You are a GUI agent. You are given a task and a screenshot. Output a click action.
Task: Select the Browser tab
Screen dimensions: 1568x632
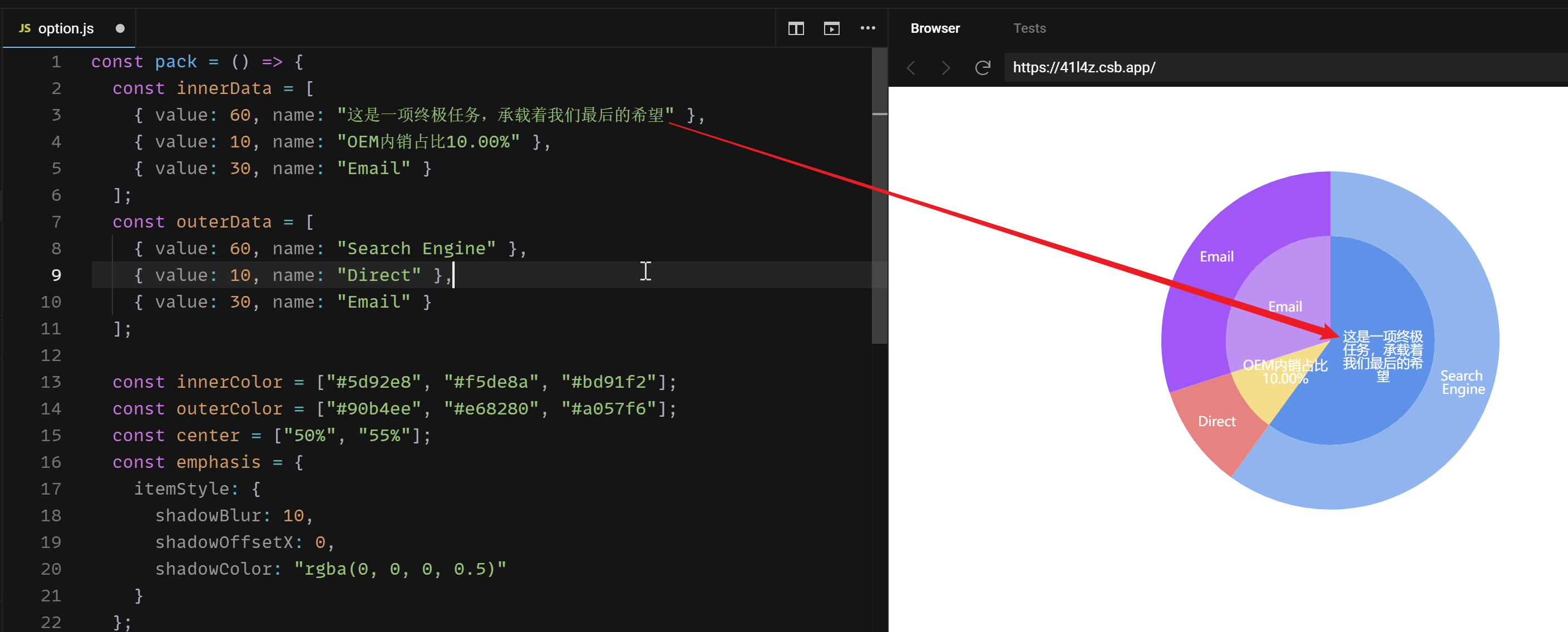(x=934, y=28)
